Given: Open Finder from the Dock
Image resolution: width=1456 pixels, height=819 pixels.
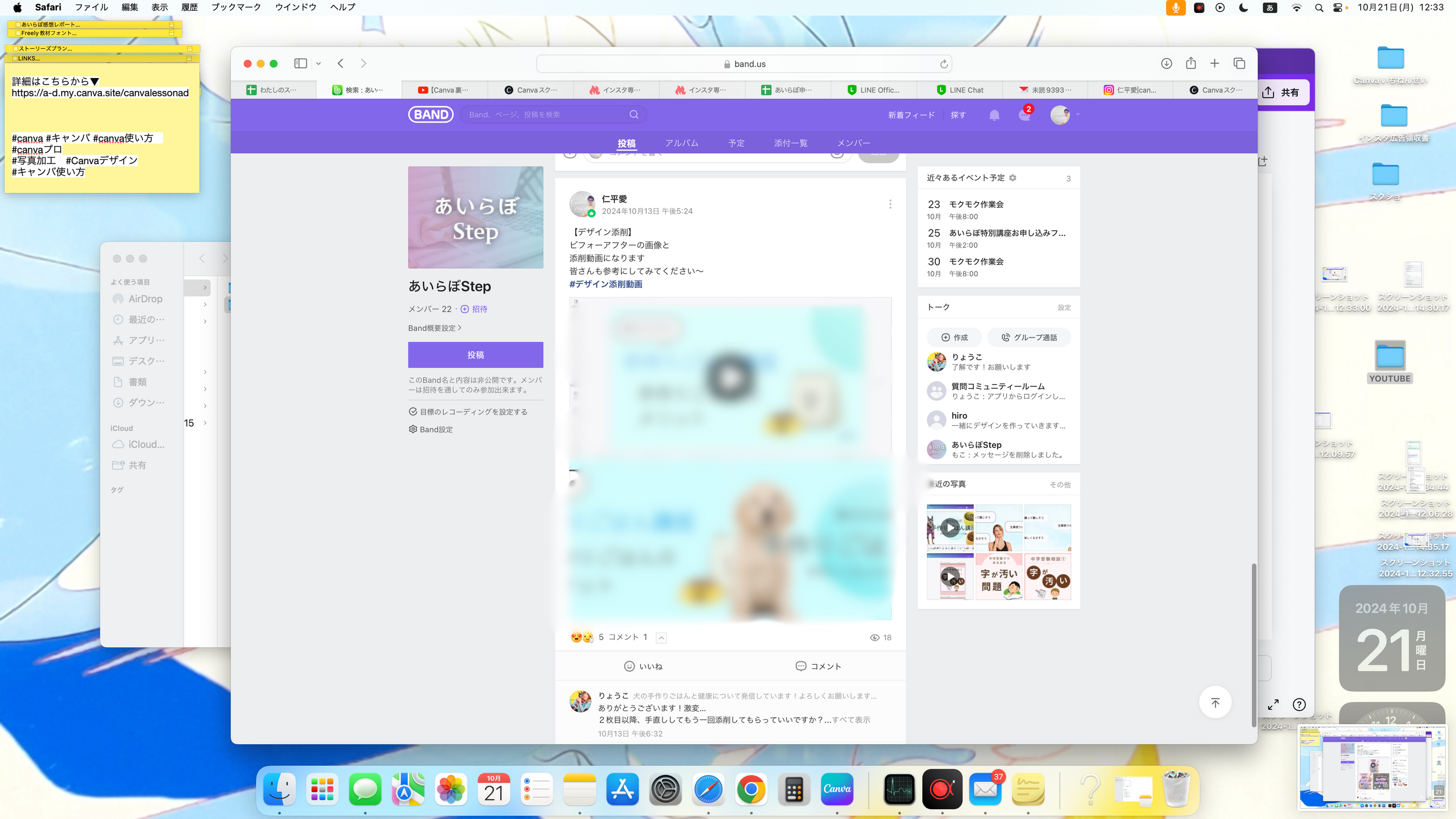Looking at the screenshot, I should point(280,789).
